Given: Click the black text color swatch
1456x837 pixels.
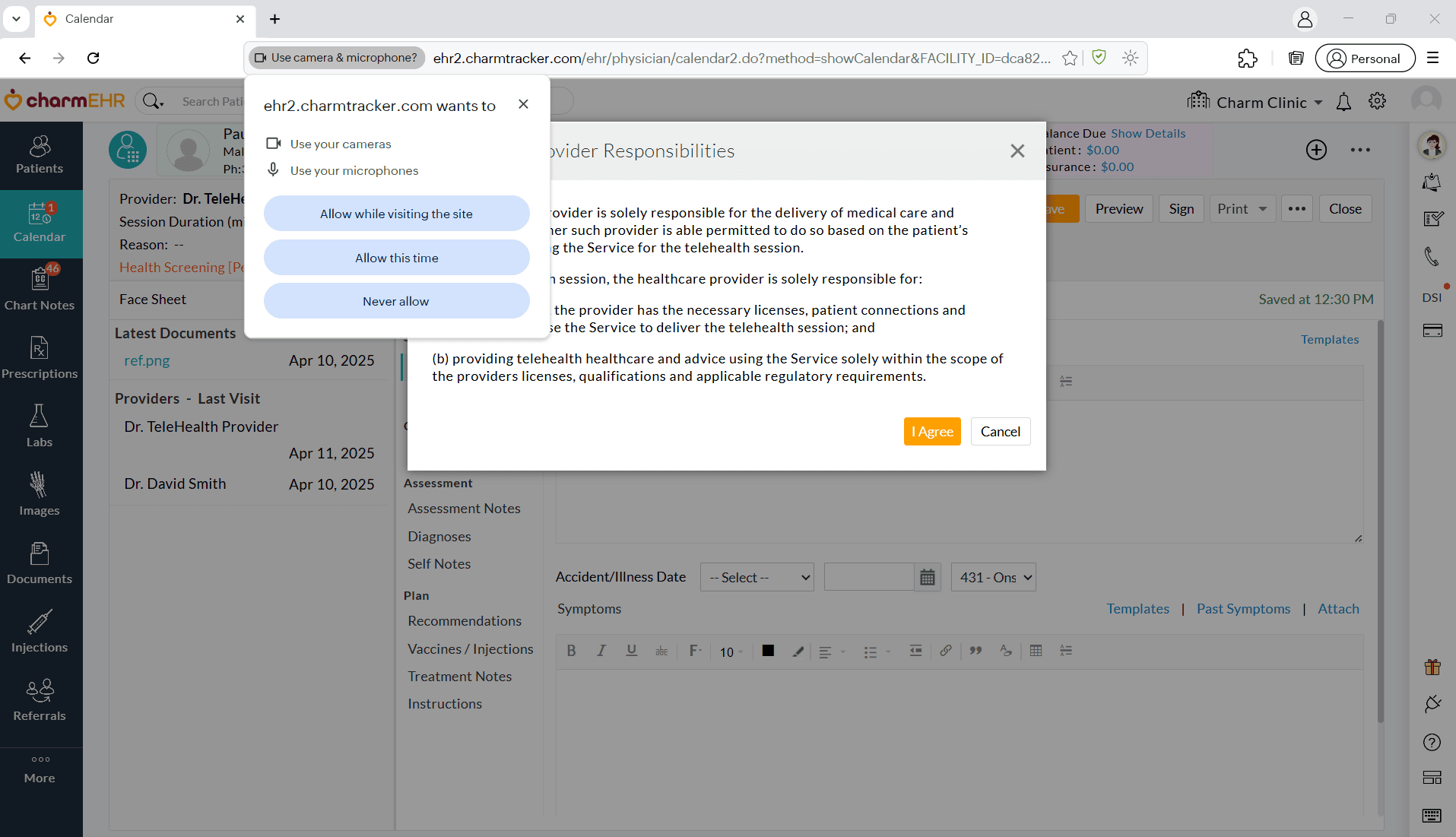Looking at the screenshot, I should (x=768, y=651).
